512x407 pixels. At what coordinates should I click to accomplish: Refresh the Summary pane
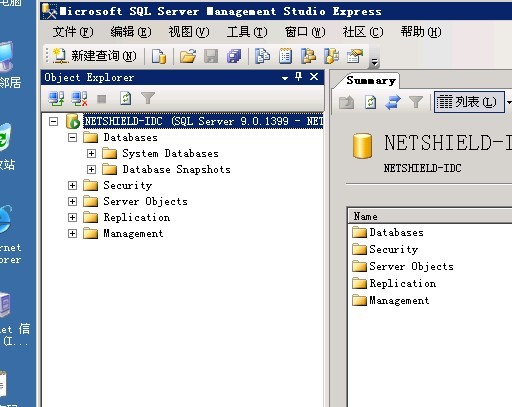click(370, 102)
